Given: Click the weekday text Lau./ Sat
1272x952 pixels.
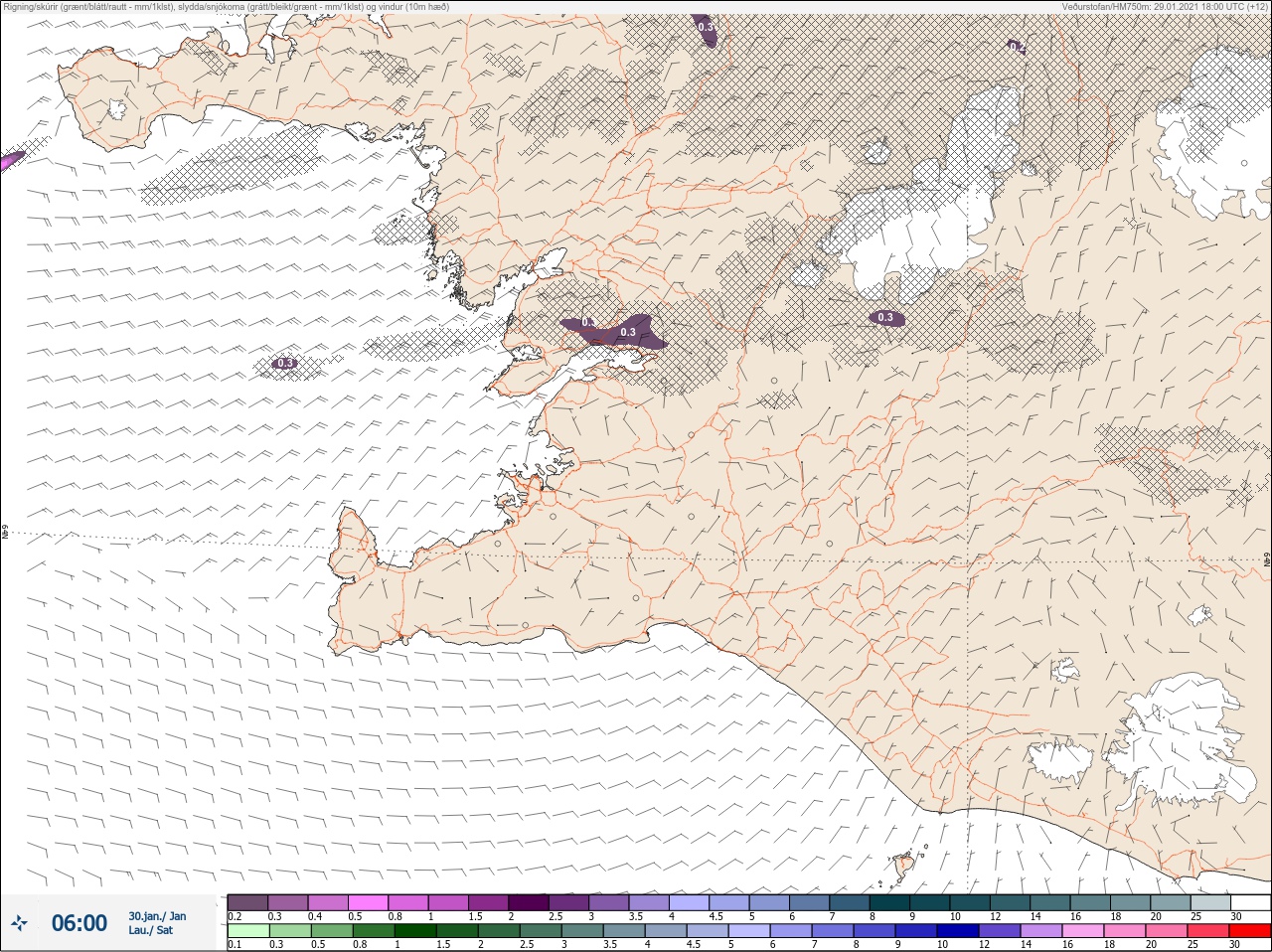Looking at the screenshot, I should pyautogui.click(x=151, y=931).
